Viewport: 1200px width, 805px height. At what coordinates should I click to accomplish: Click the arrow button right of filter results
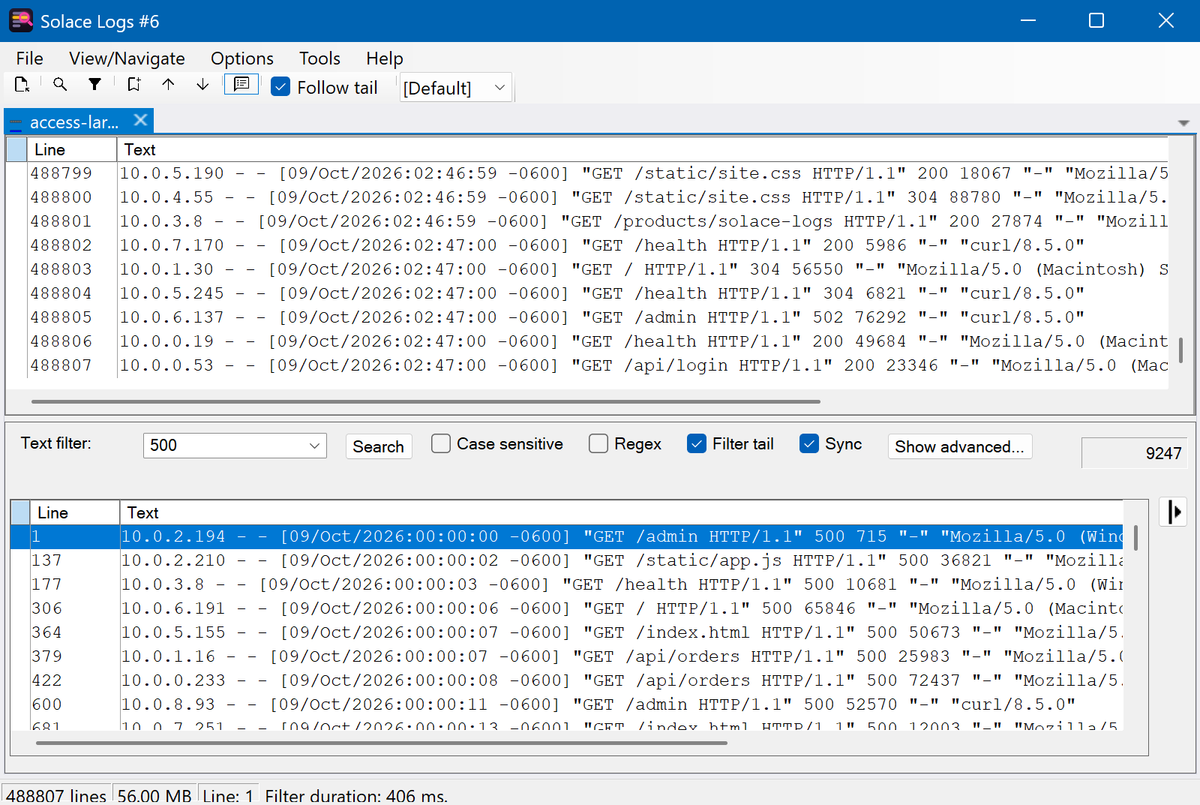(1174, 512)
